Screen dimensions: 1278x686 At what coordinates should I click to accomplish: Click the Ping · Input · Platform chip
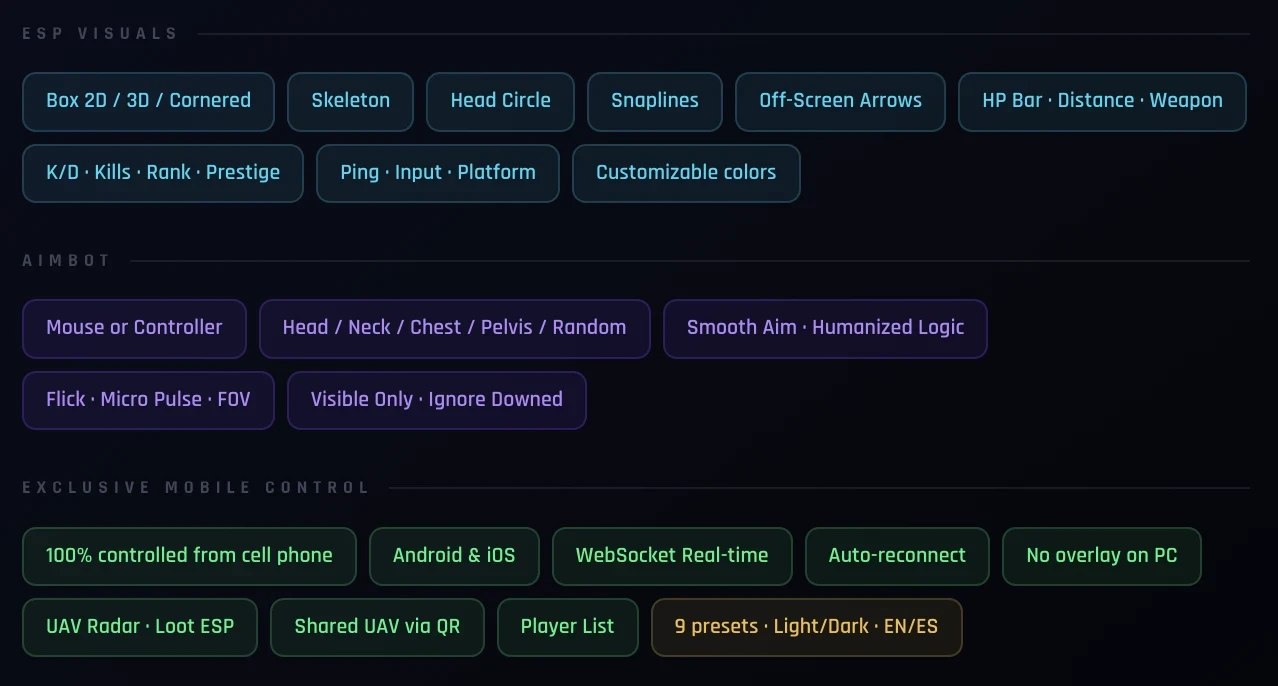[438, 173]
